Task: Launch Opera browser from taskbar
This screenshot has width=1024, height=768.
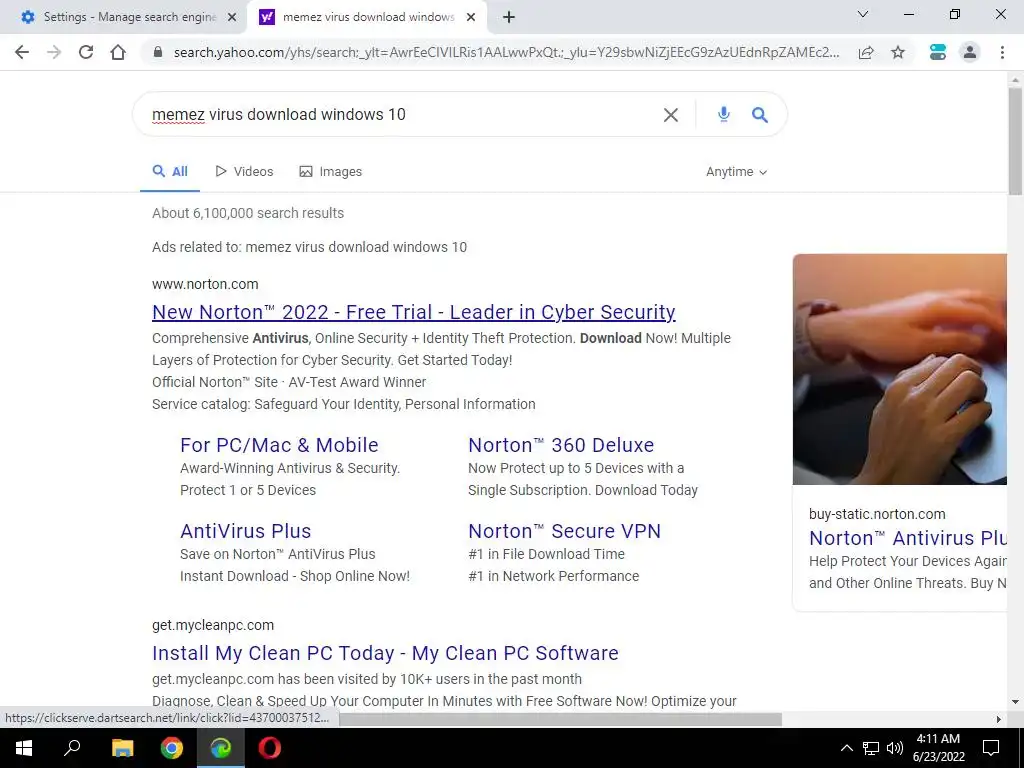Action: click(269, 748)
